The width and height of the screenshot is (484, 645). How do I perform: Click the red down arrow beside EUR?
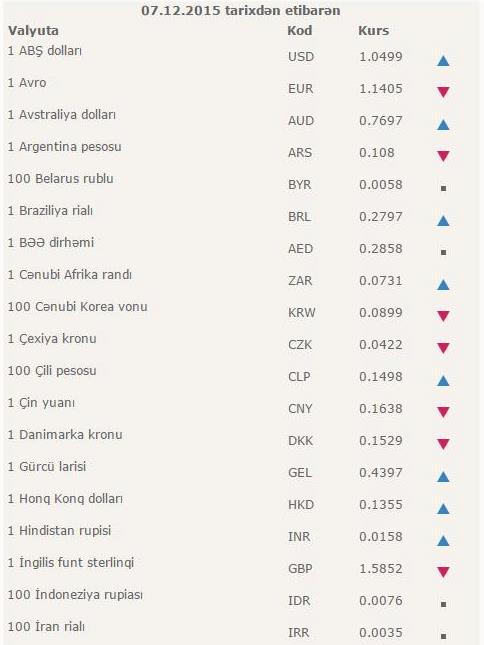[443, 92]
